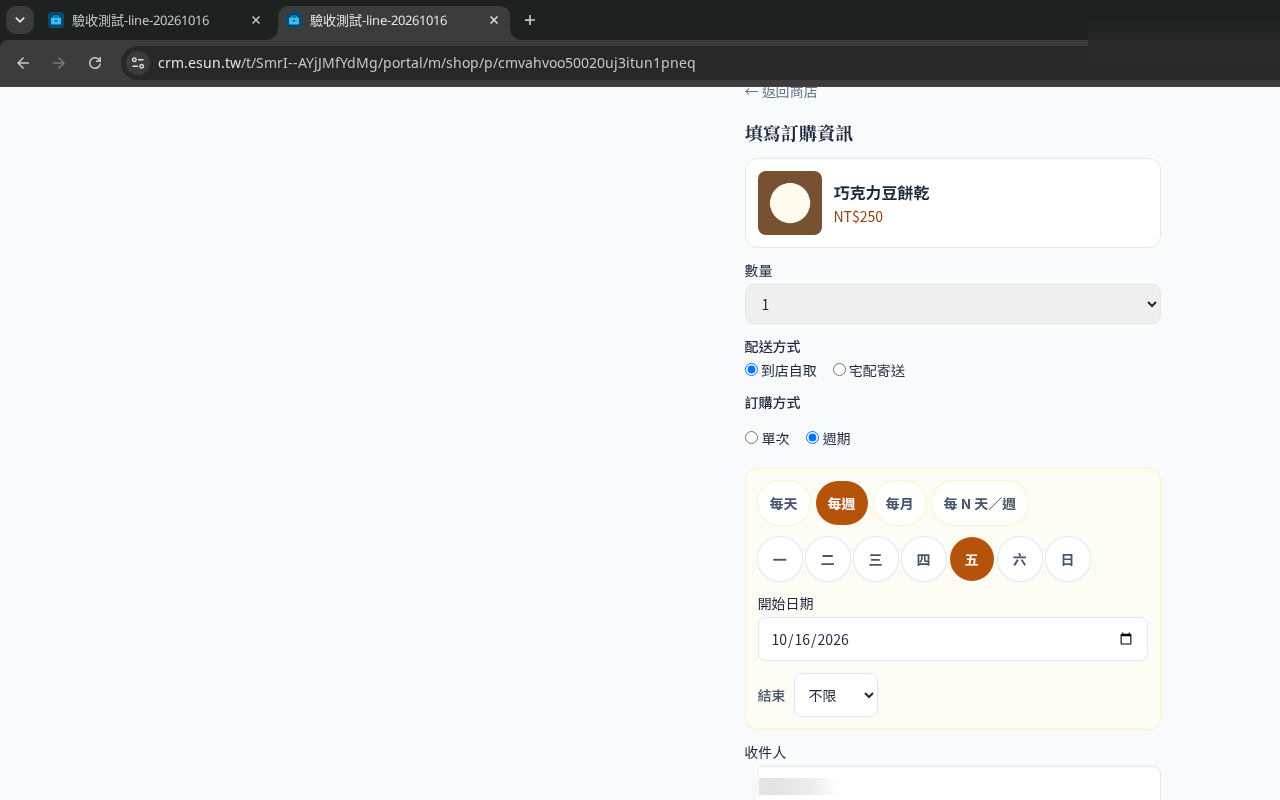Click the URL address bar
The height and width of the screenshot is (800, 1280).
600,63
